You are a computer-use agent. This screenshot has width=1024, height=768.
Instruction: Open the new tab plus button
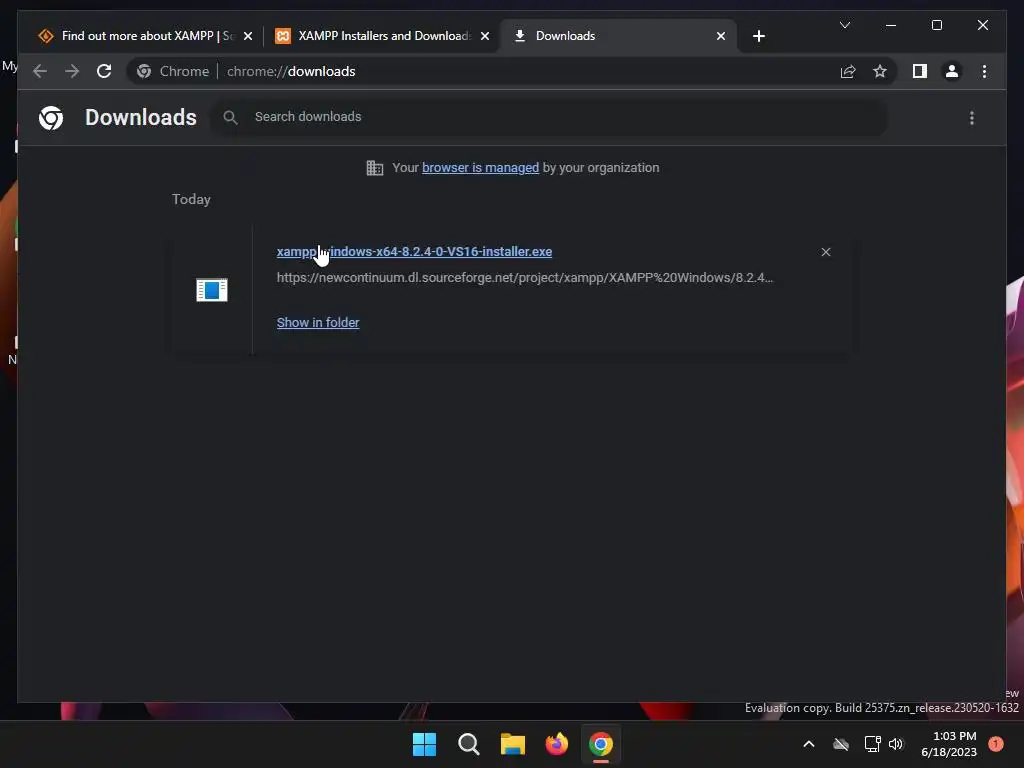tap(758, 36)
